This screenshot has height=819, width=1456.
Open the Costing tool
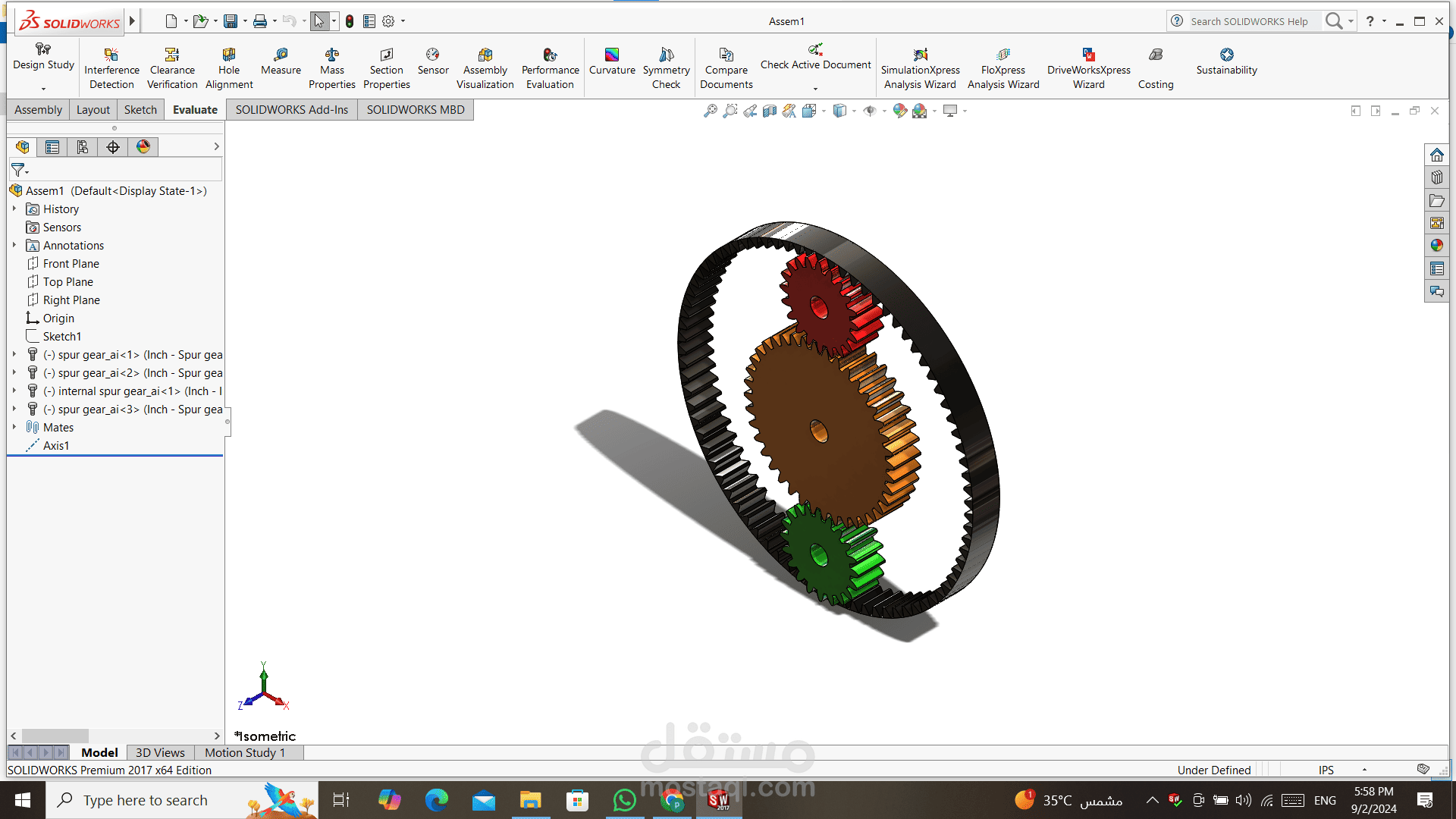pyautogui.click(x=1156, y=68)
